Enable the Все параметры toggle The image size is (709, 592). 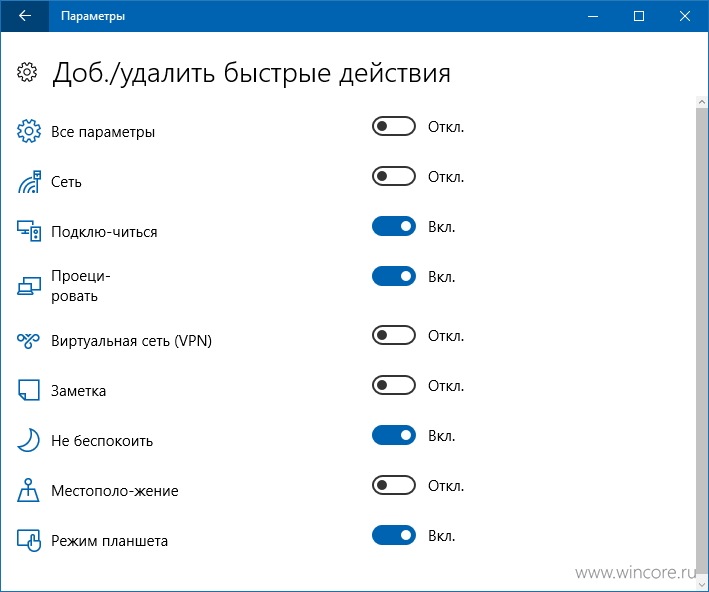point(394,127)
